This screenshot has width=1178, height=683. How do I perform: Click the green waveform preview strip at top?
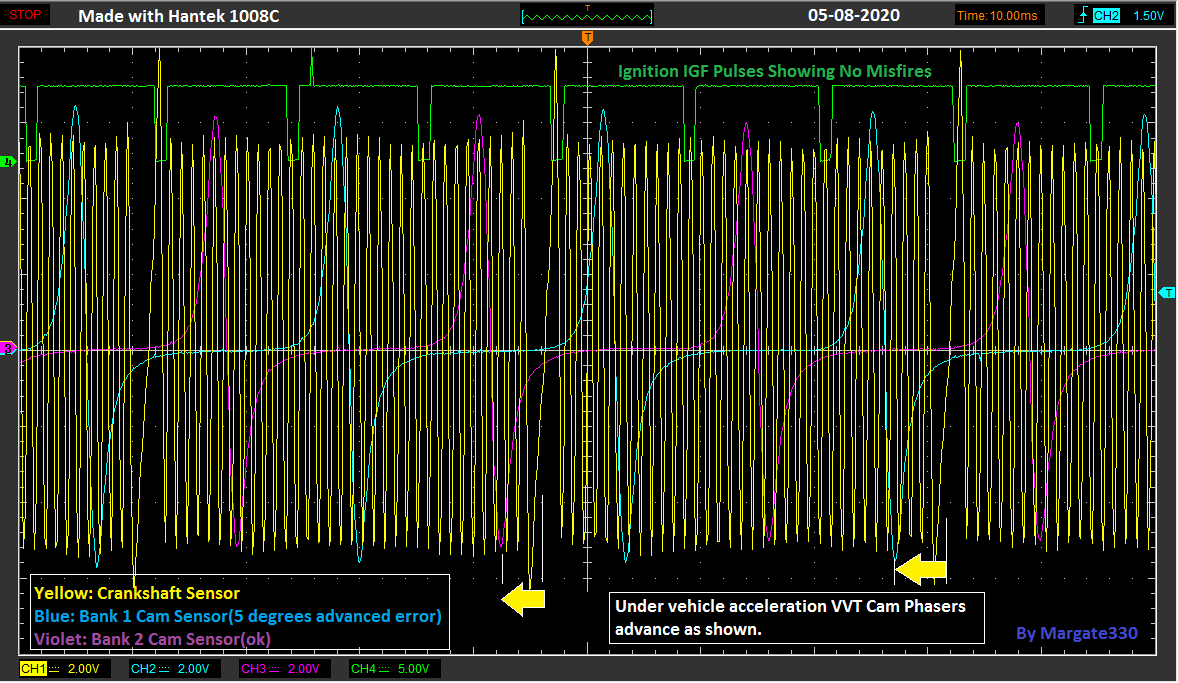586,15
